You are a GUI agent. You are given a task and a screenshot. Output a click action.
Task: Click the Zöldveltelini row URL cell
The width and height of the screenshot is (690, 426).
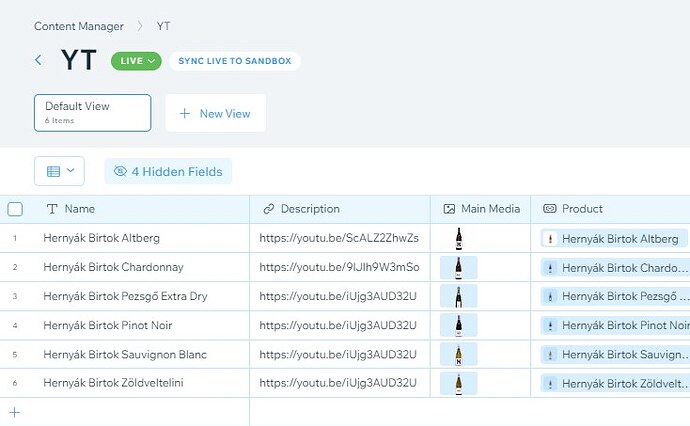tap(340, 383)
